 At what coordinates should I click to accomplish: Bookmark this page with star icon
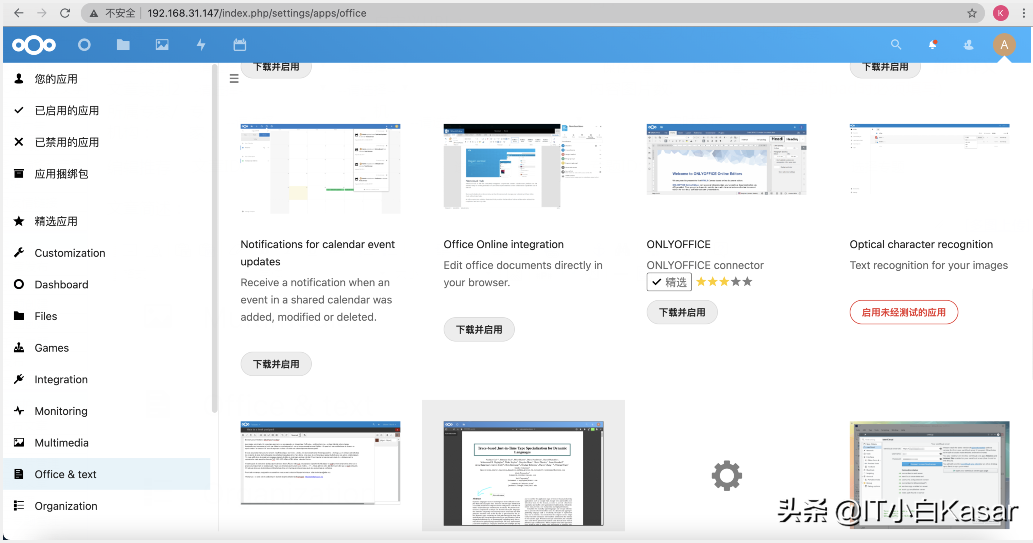972,13
